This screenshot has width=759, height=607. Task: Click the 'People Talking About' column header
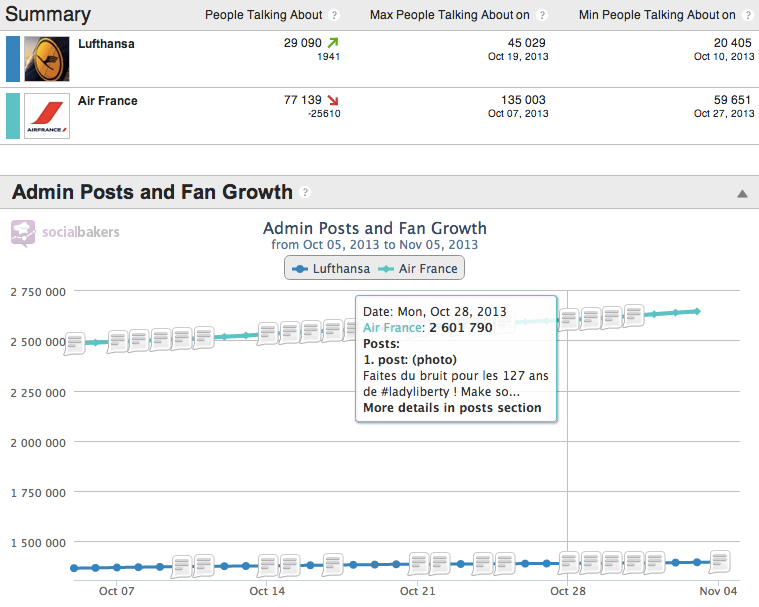263,15
